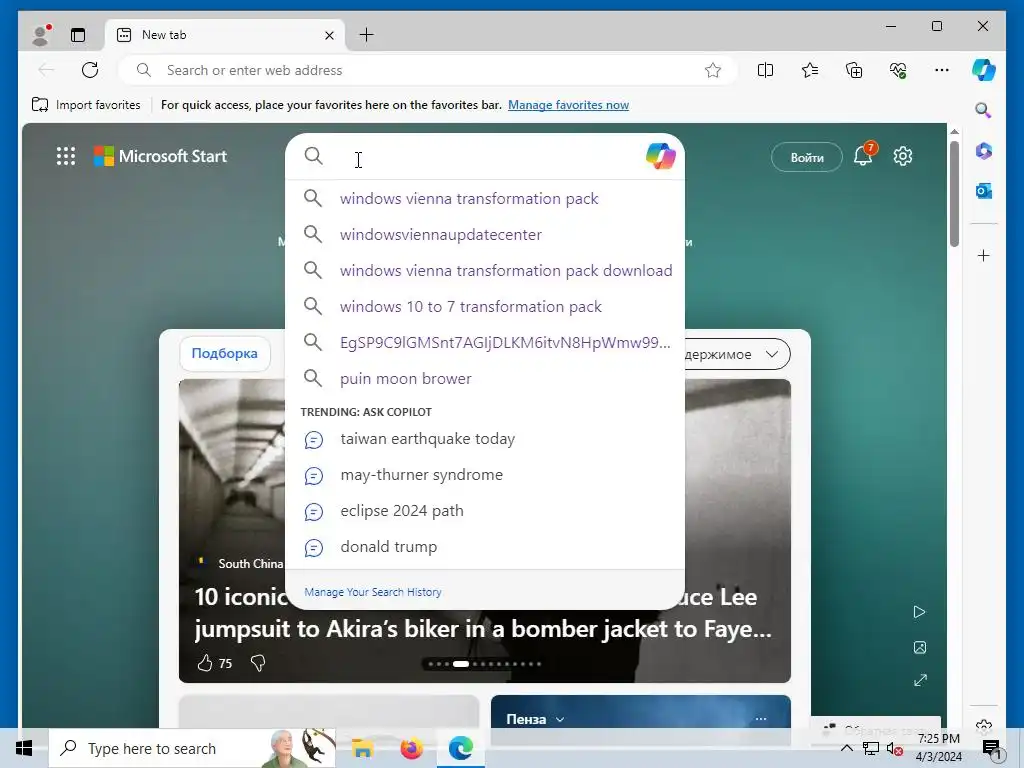This screenshot has width=1024, height=768.
Task: Open tab actions menu icon
Action: tap(78, 35)
